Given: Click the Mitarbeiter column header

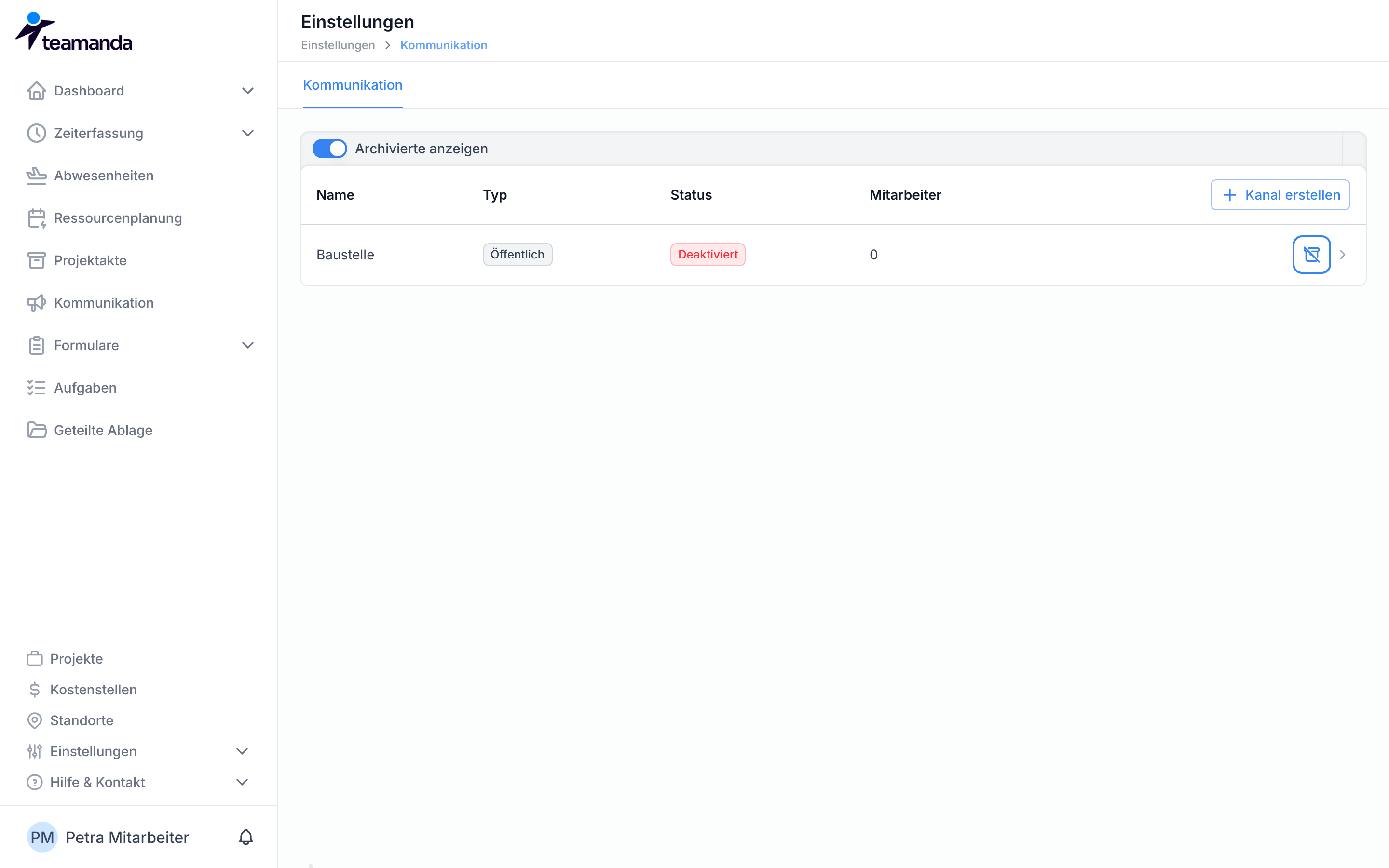Looking at the screenshot, I should pyautogui.click(x=905, y=195).
